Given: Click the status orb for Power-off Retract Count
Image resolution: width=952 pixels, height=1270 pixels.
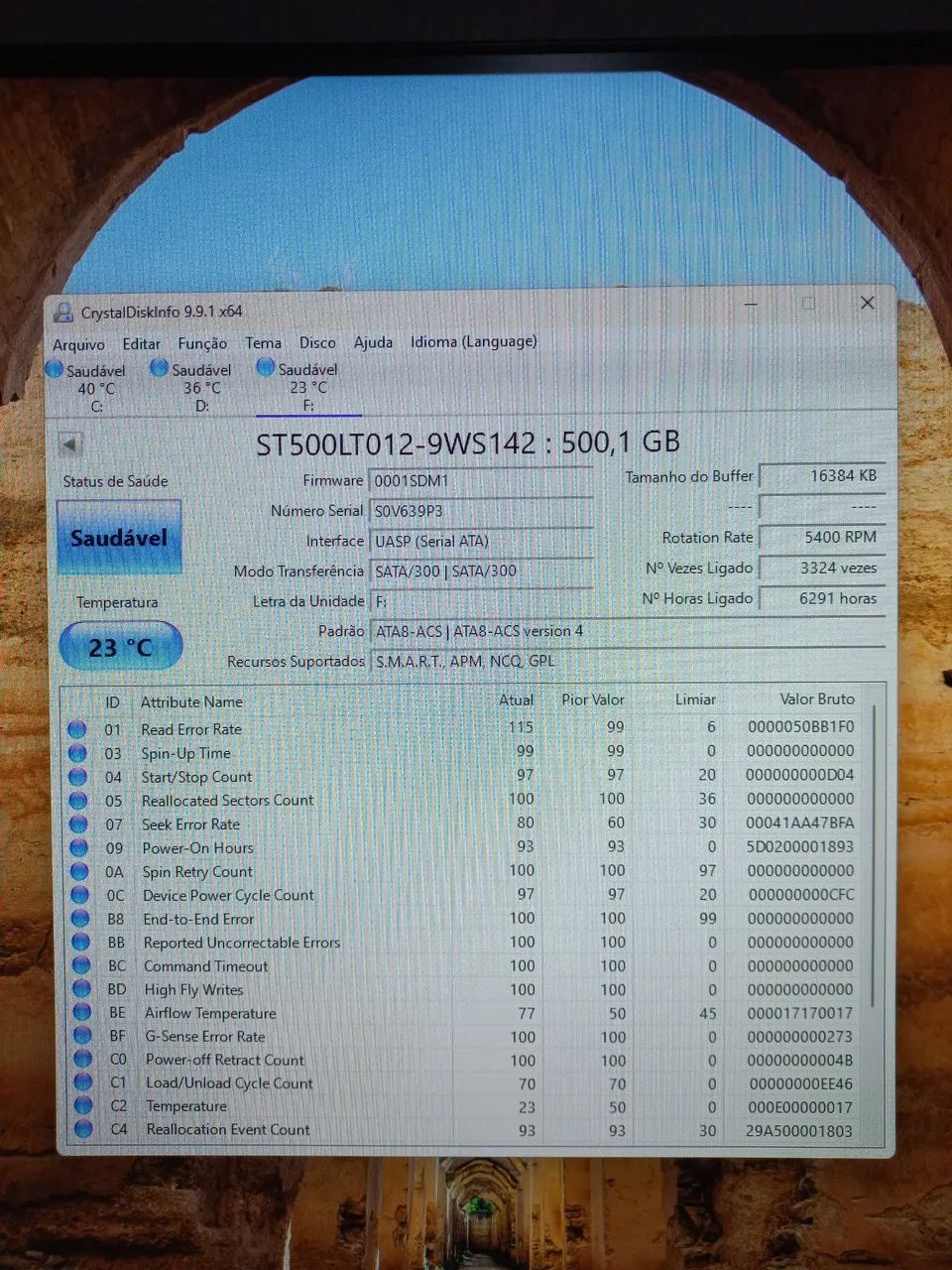Looking at the screenshot, I should click(x=83, y=1060).
